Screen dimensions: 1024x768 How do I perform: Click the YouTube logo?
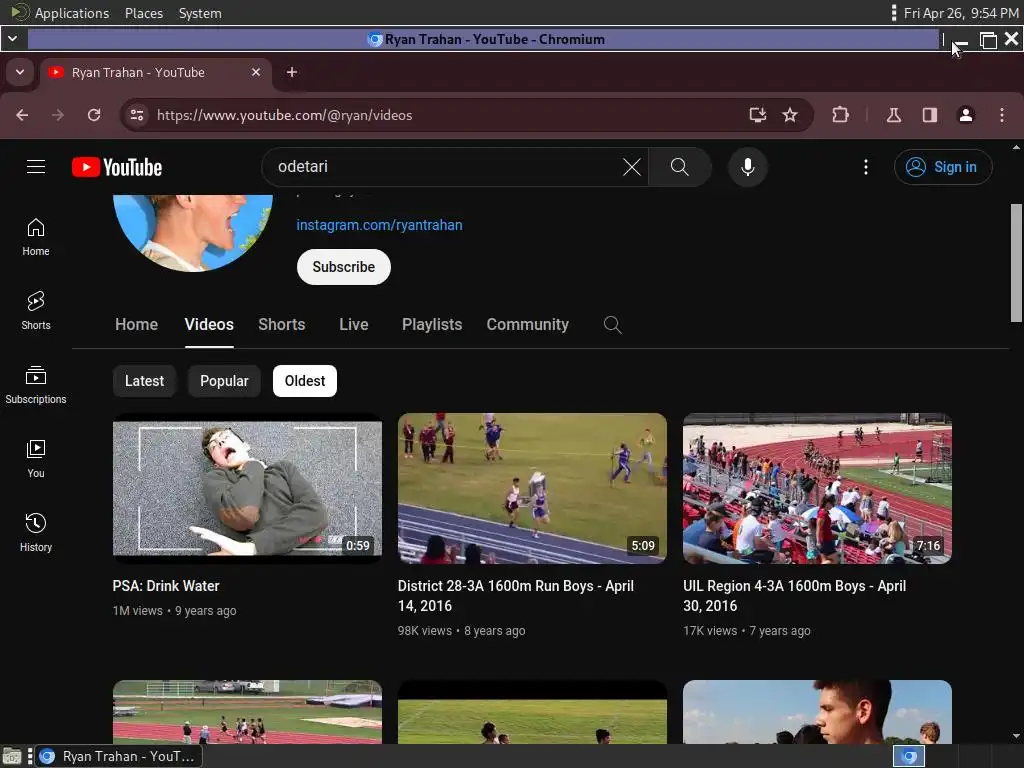(x=117, y=167)
